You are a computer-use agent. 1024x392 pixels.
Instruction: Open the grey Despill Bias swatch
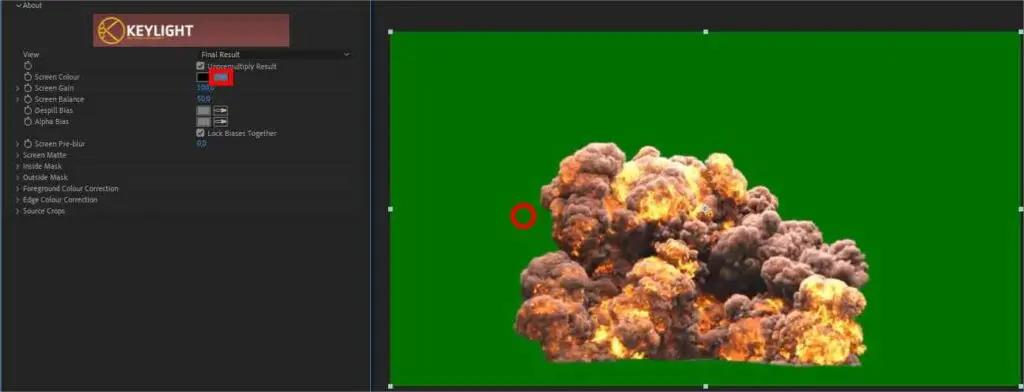coord(203,110)
